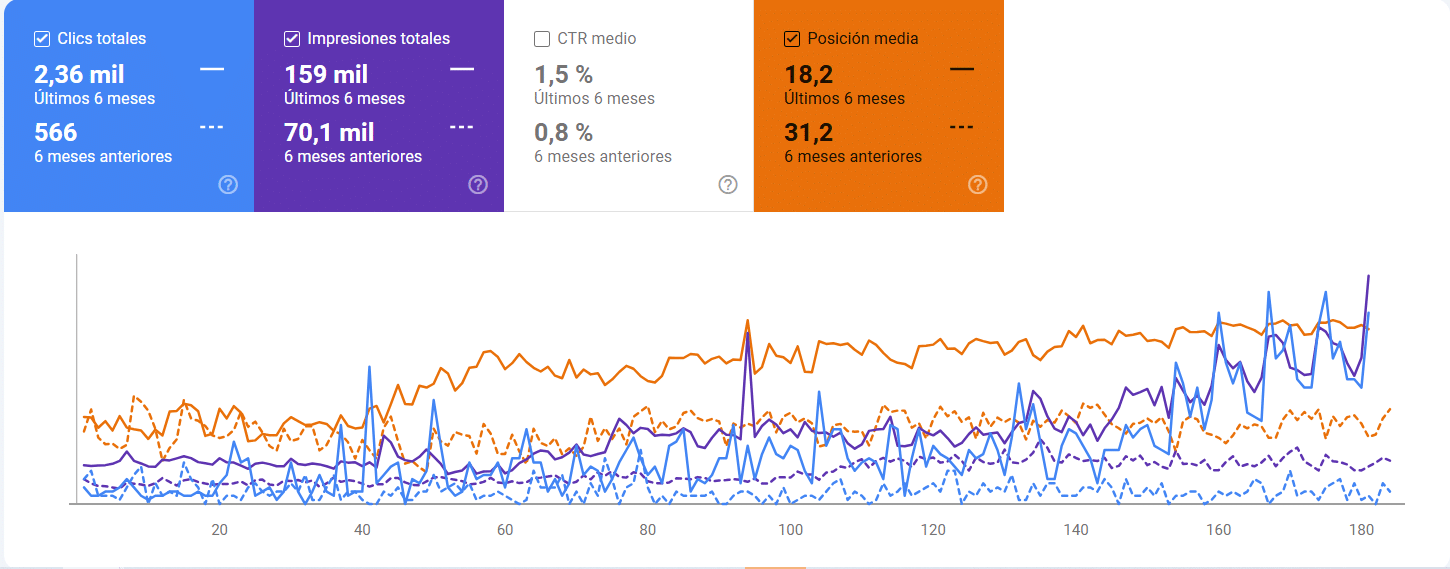Click the 1,5 % average CTR value
This screenshot has width=1450, height=569.
[x=563, y=75]
